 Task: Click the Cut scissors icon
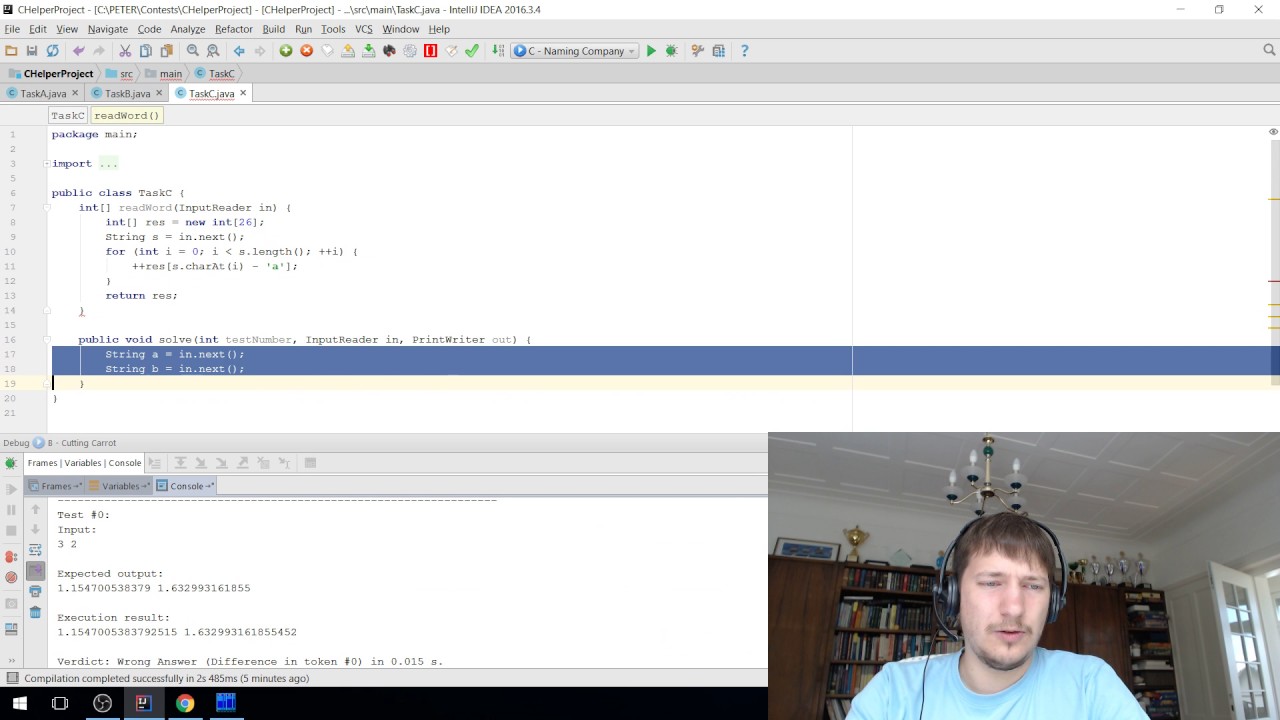(x=125, y=51)
